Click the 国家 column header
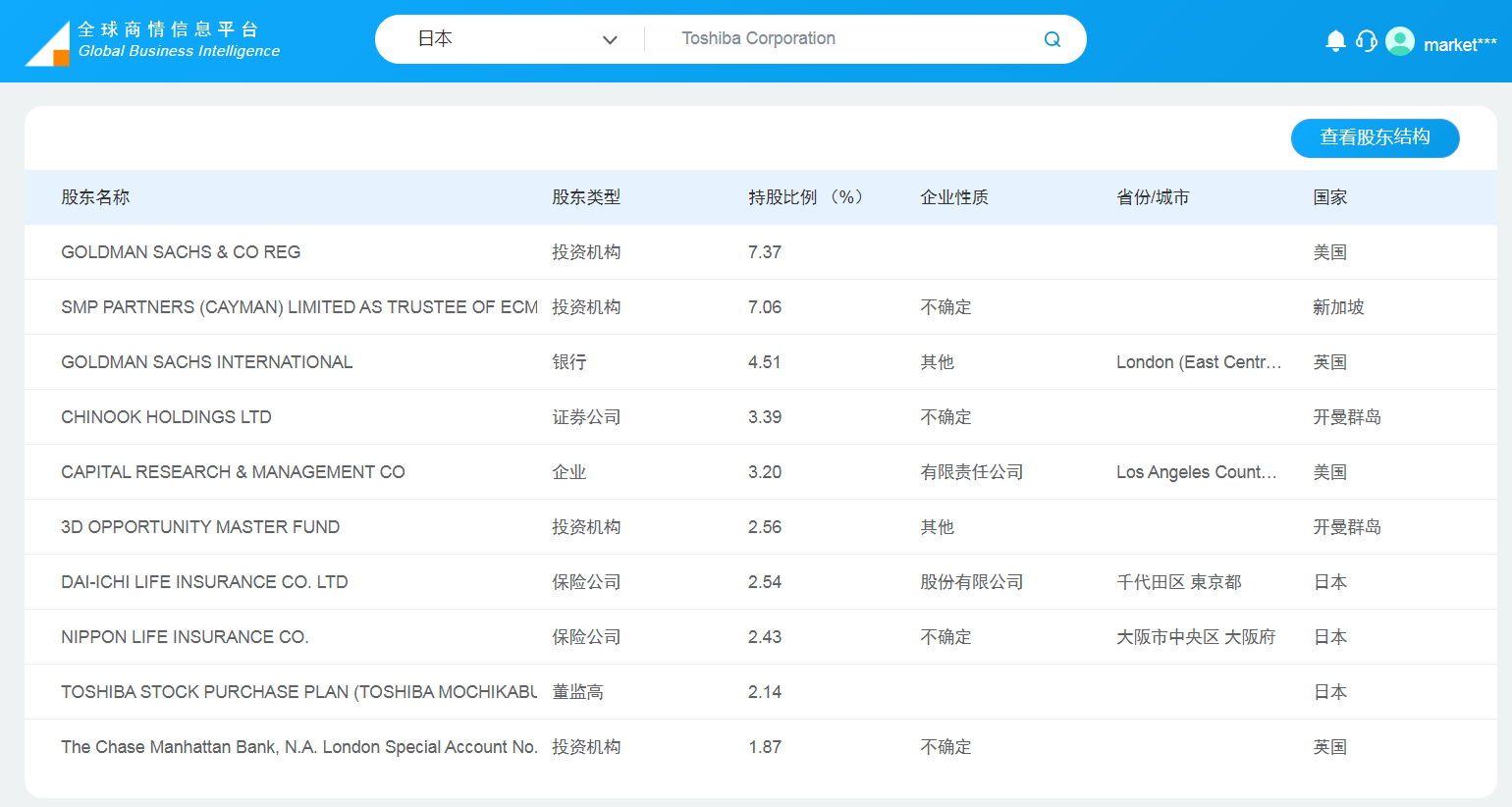 pyautogui.click(x=1330, y=197)
